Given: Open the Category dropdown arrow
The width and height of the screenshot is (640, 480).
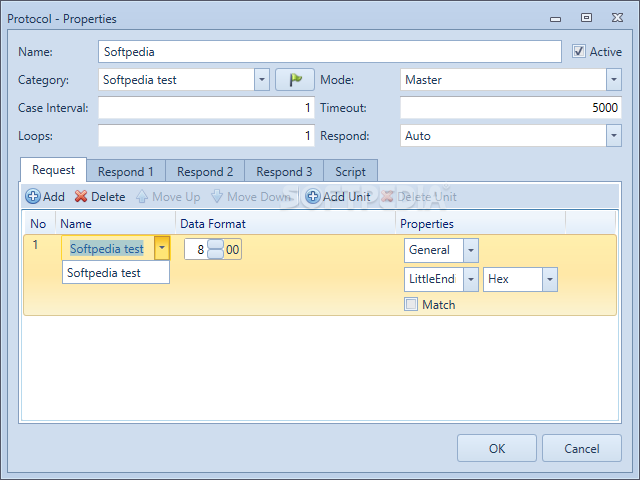Looking at the screenshot, I should tap(262, 80).
